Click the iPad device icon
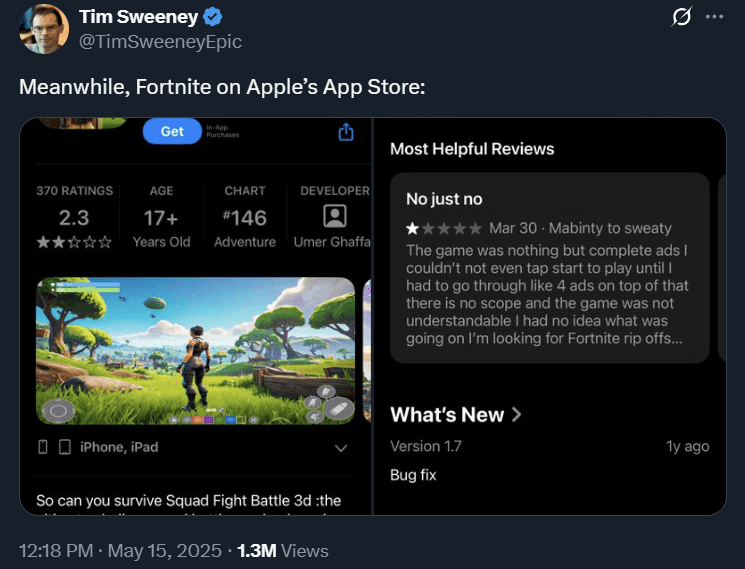This screenshot has height=569, width=745. point(64,447)
